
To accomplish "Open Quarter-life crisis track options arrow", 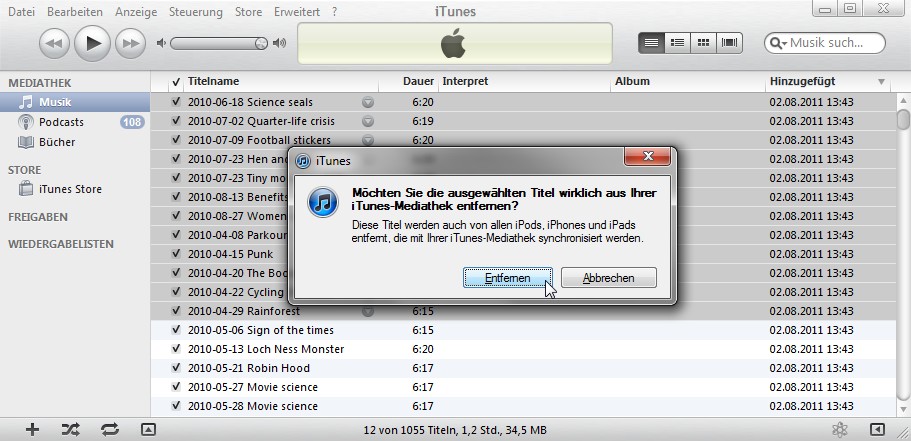I will click(368, 121).
